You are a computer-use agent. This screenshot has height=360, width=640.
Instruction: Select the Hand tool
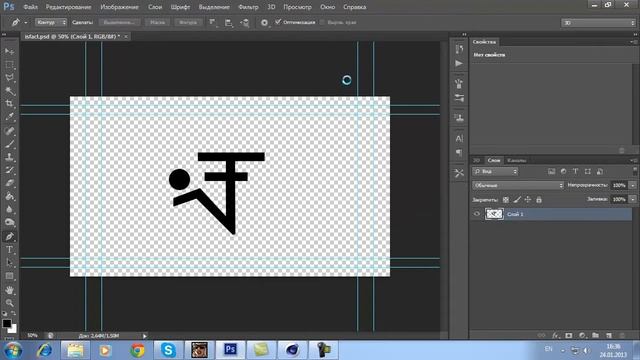coord(9,290)
